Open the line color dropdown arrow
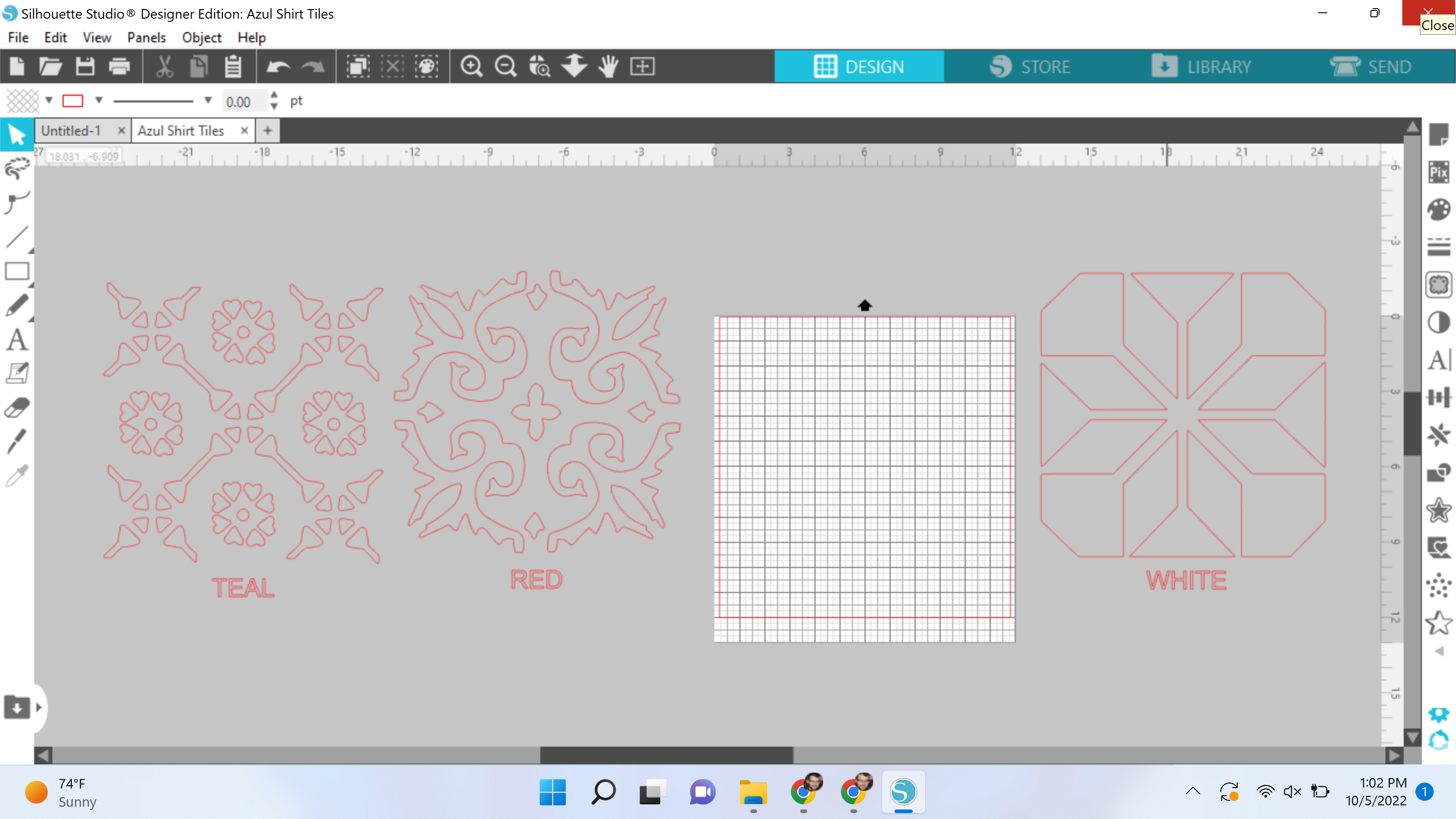 [99, 101]
